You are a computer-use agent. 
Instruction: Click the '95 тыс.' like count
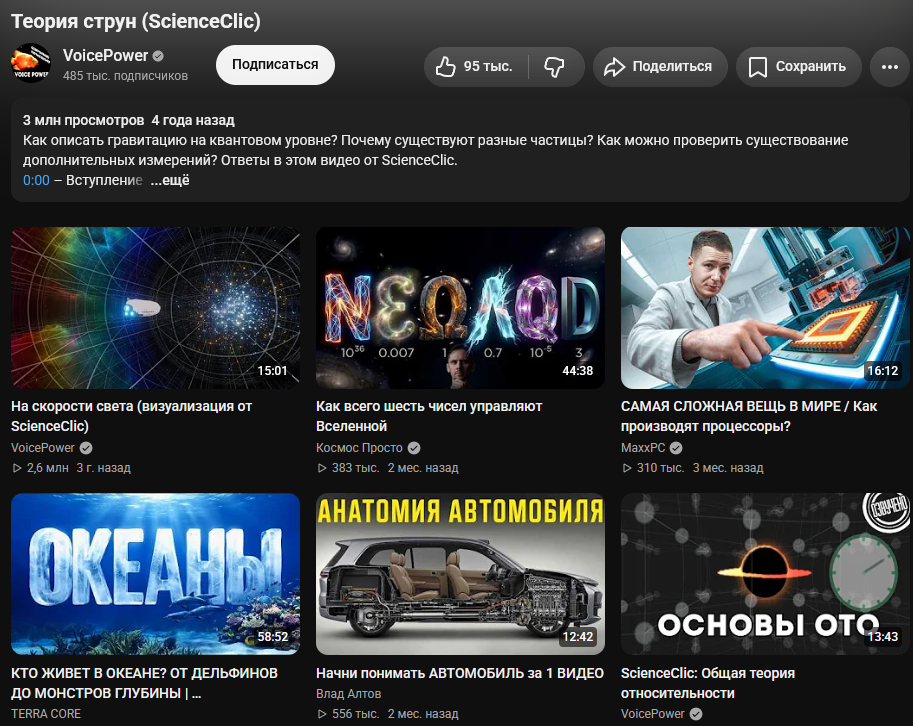point(488,67)
